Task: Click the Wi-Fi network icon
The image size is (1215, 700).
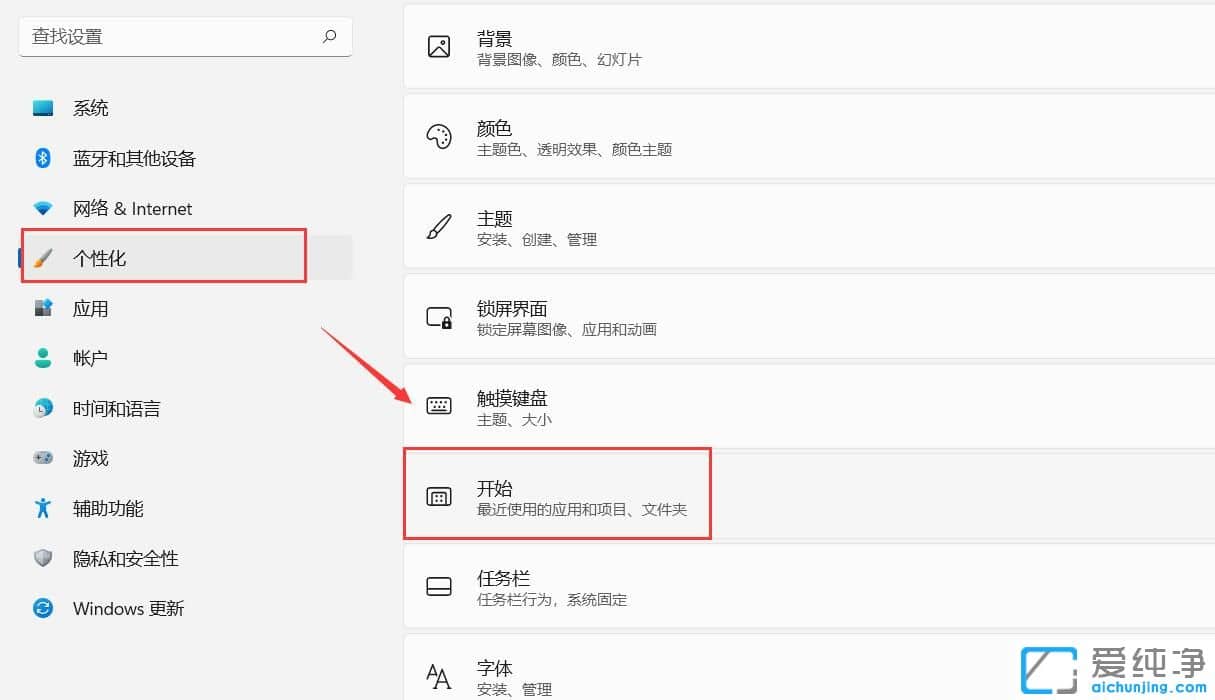Action: pos(43,209)
